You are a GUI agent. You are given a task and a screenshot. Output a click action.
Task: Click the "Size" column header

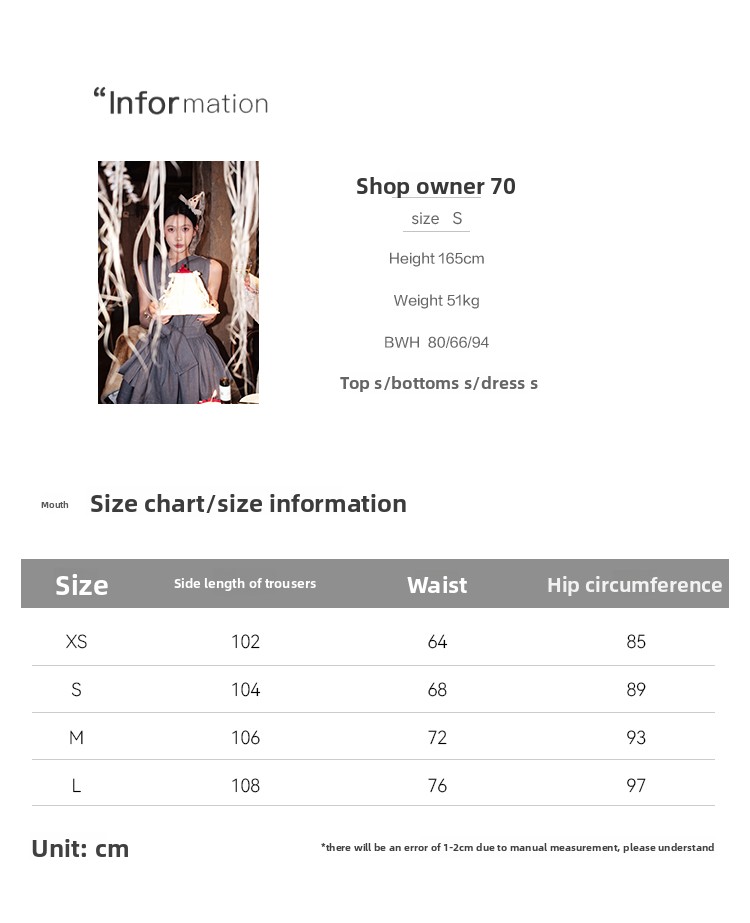click(81, 585)
